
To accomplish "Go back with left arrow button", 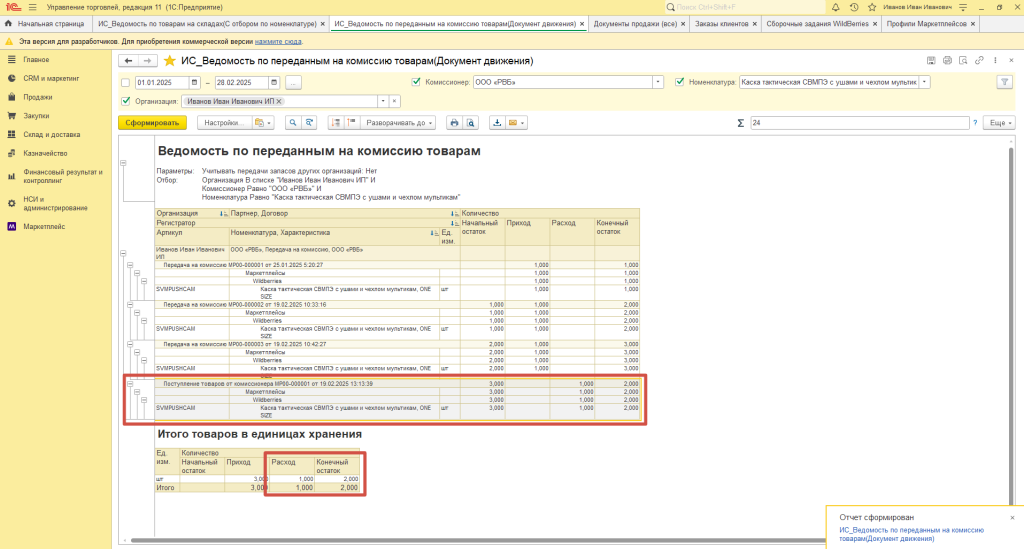I will pyautogui.click(x=129, y=61).
